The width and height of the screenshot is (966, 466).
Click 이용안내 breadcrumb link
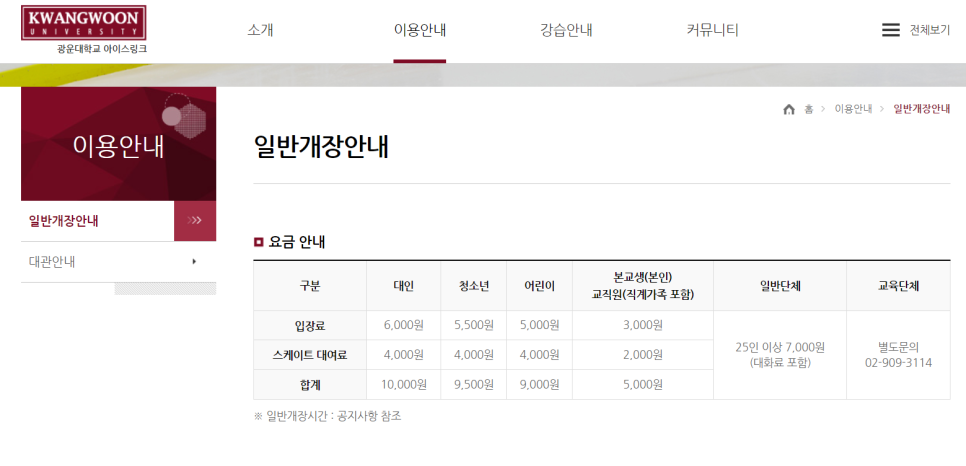[x=853, y=109]
